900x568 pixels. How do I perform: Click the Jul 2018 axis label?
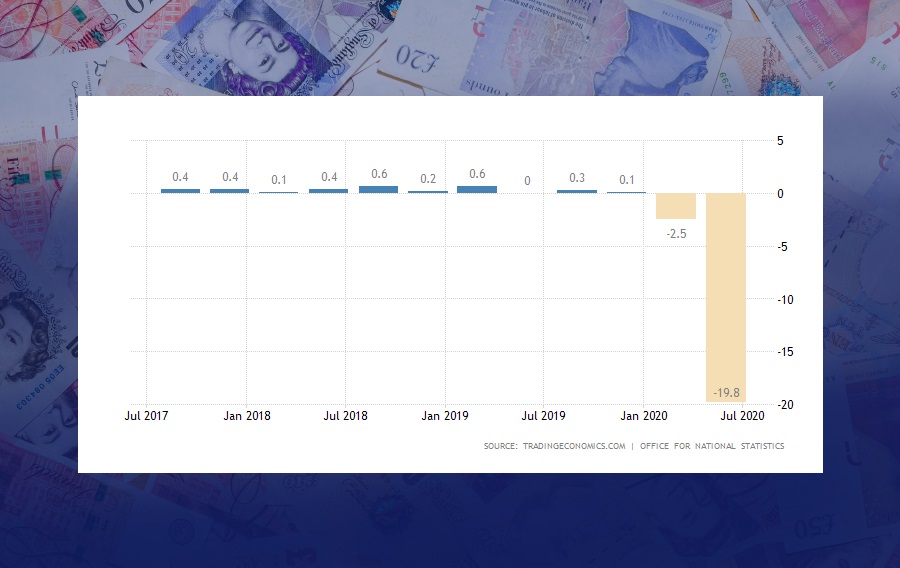346,416
